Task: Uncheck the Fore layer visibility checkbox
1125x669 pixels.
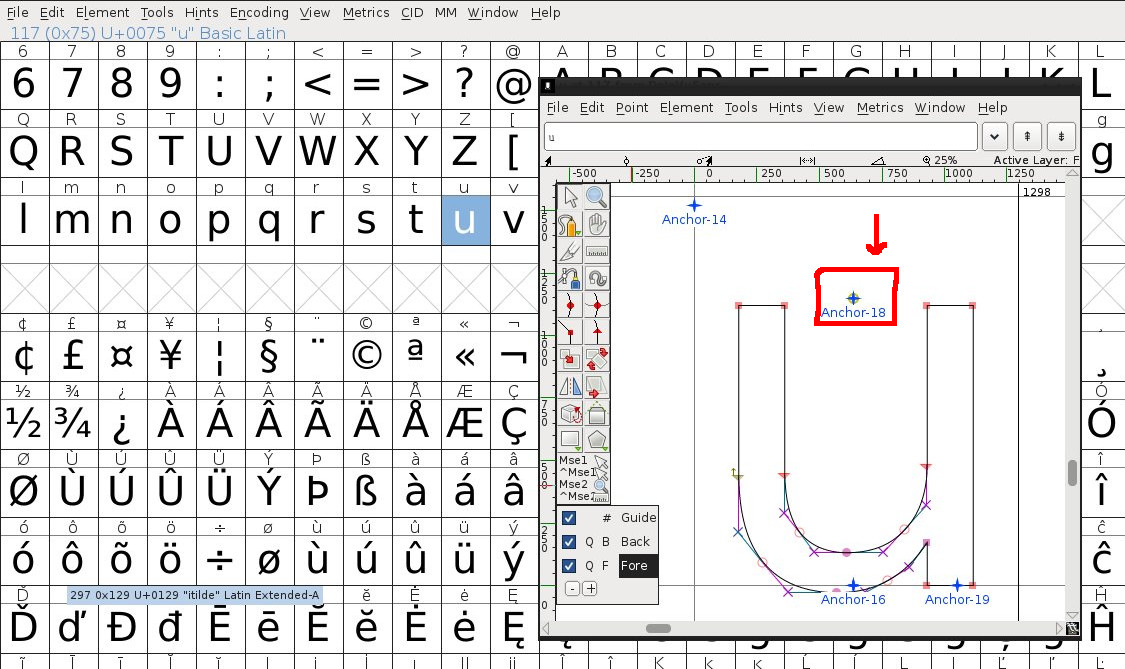Action: click(x=569, y=566)
